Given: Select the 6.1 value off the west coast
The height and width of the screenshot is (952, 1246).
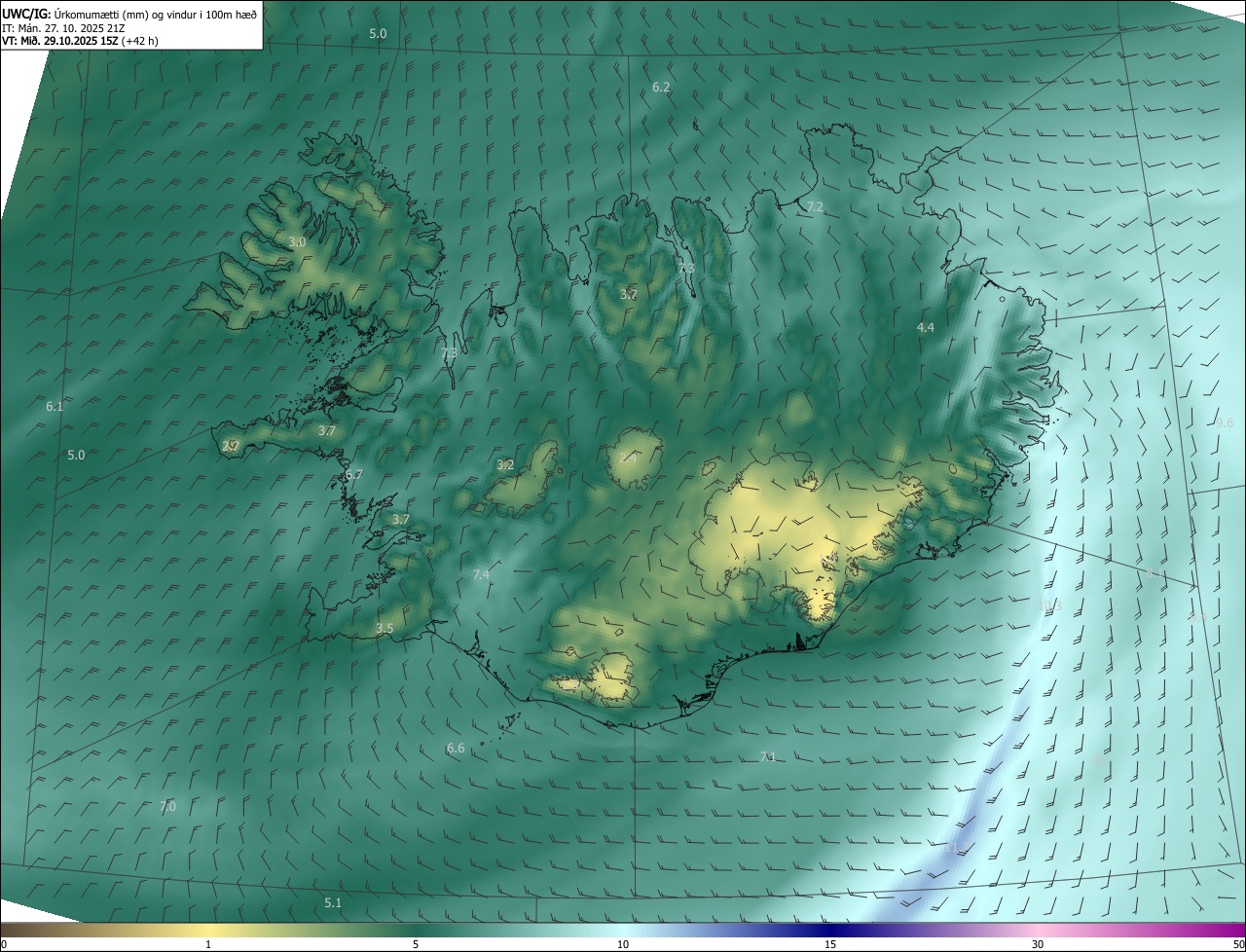Looking at the screenshot, I should 55,407.
